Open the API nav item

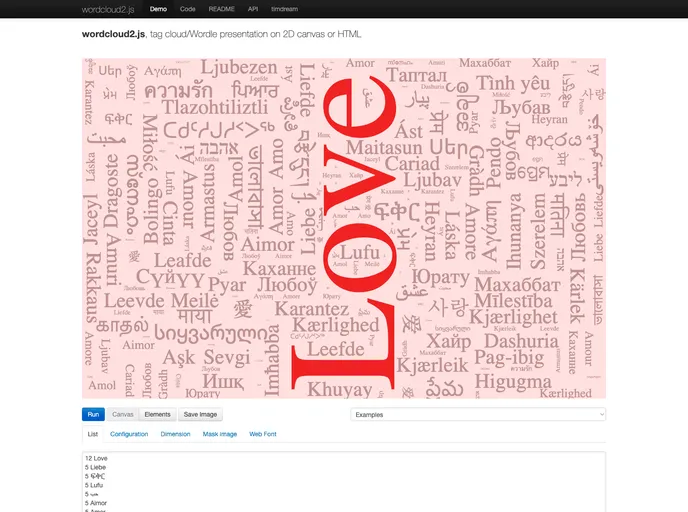tap(253, 9)
